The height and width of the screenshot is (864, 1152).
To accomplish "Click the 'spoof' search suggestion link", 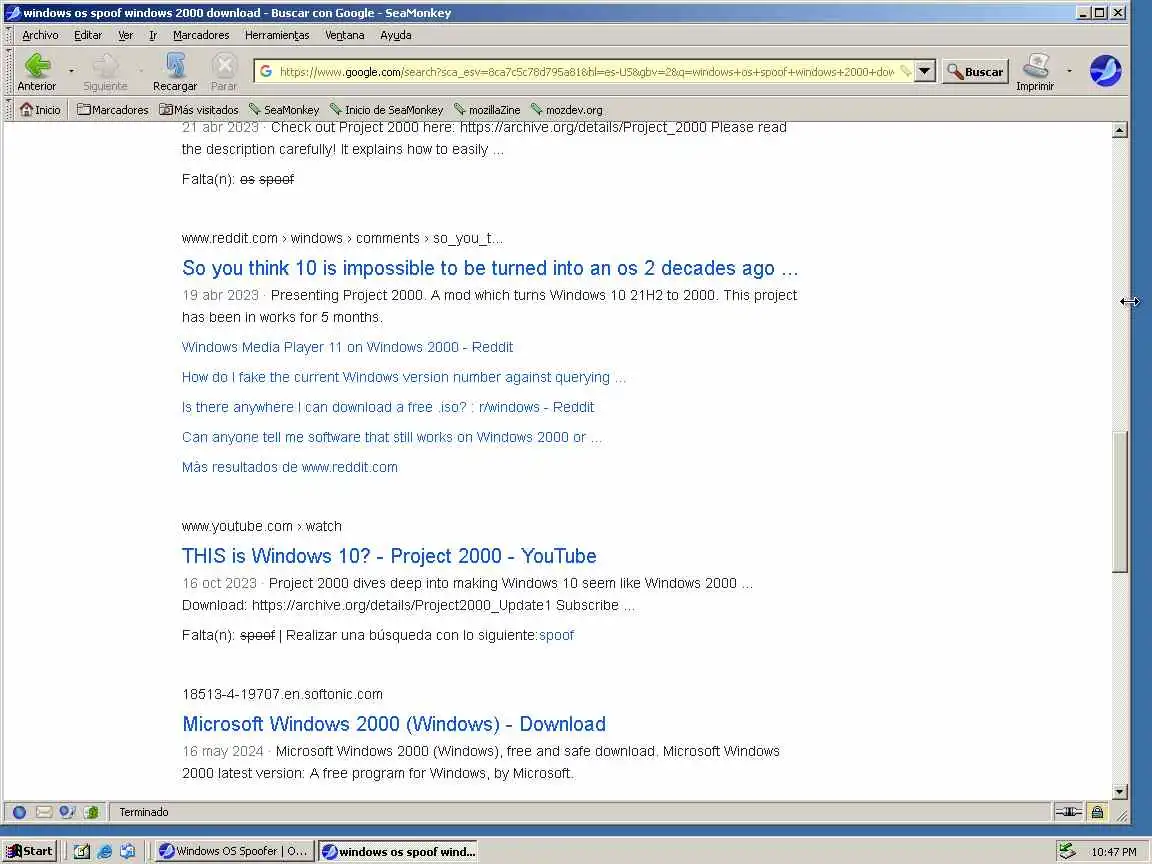I will click(556, 636).
